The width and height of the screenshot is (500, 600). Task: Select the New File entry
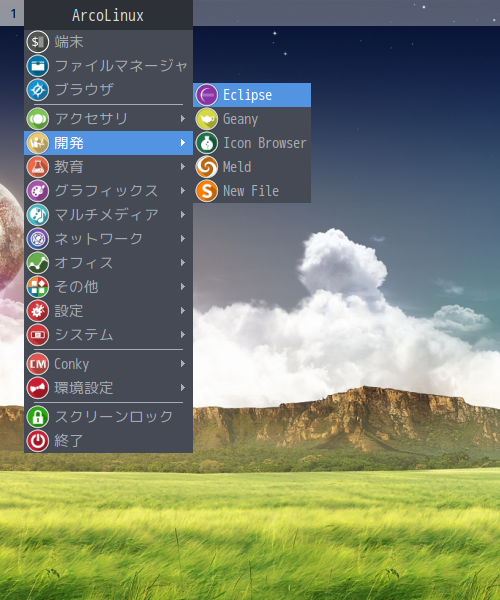tap(252, 191)
